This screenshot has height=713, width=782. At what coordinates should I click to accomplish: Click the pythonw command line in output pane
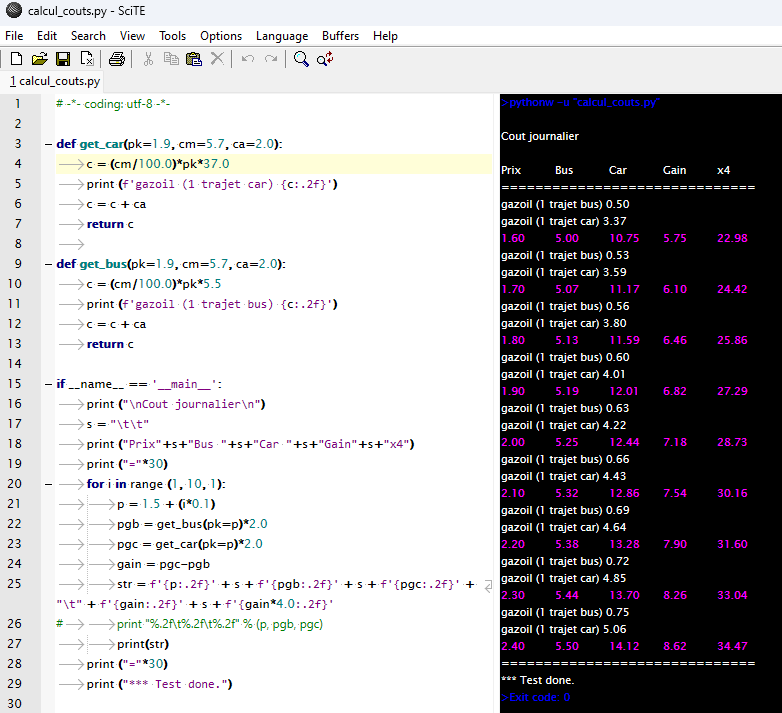(581, 102)
